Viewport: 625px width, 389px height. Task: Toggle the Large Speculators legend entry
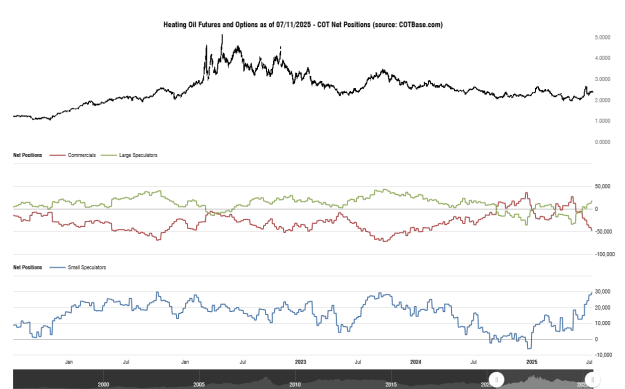[129, 155]
